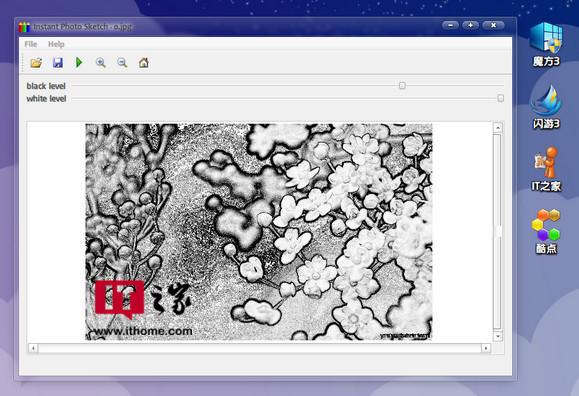Save the sketch using floppy disk icon
The image size is (579, 396).
(58, 62)
